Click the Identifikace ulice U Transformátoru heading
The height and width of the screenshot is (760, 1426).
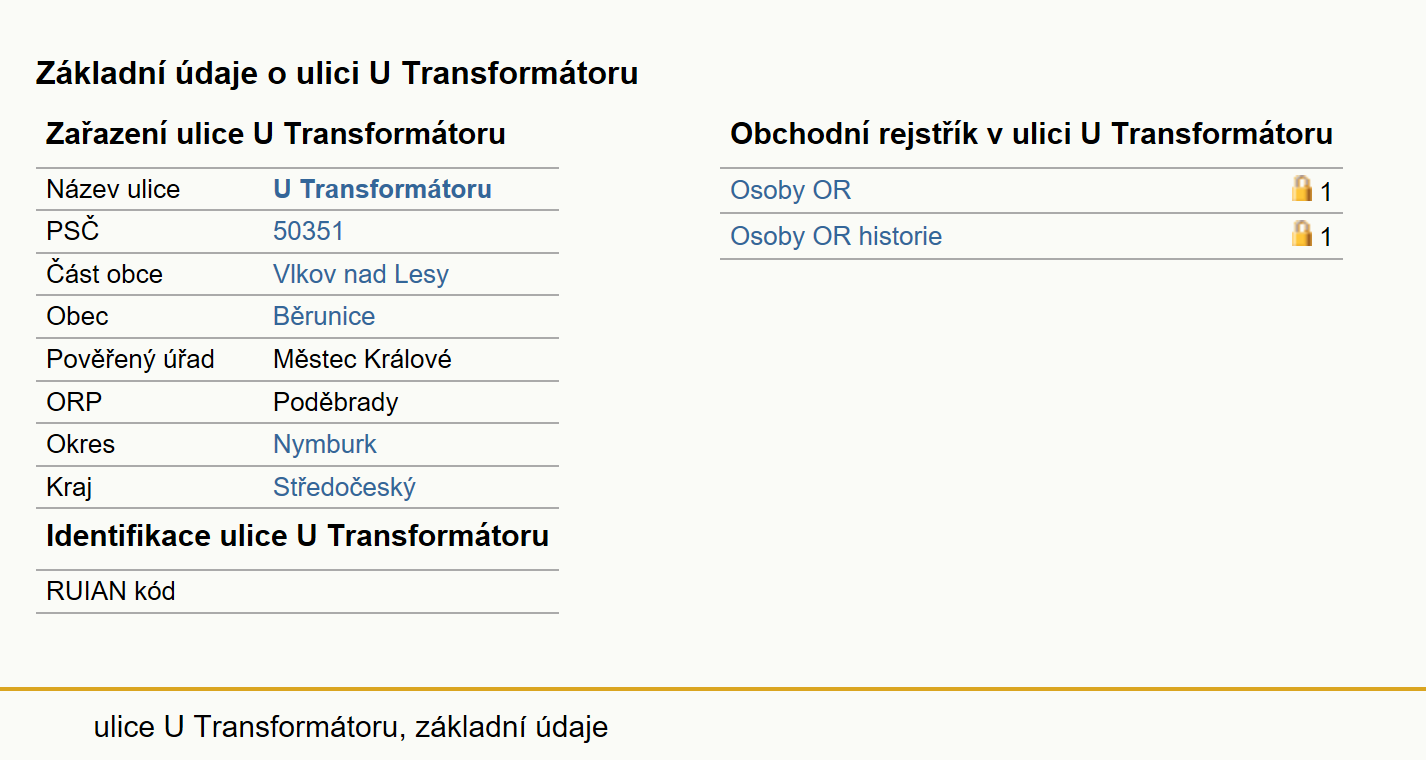tap(298, 535)
